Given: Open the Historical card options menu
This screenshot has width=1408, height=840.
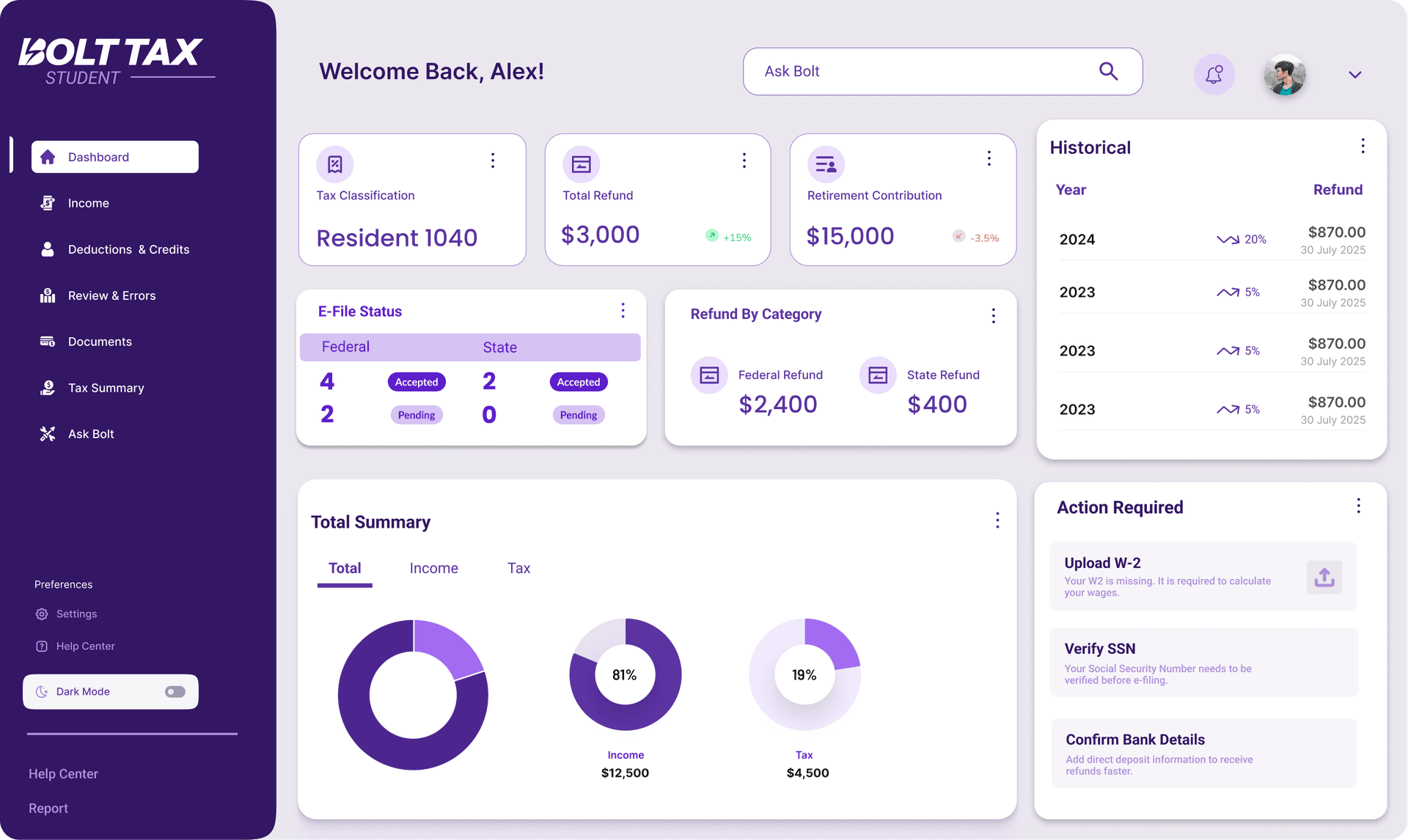Looking at the screenshot, I should pos(1363,146).
